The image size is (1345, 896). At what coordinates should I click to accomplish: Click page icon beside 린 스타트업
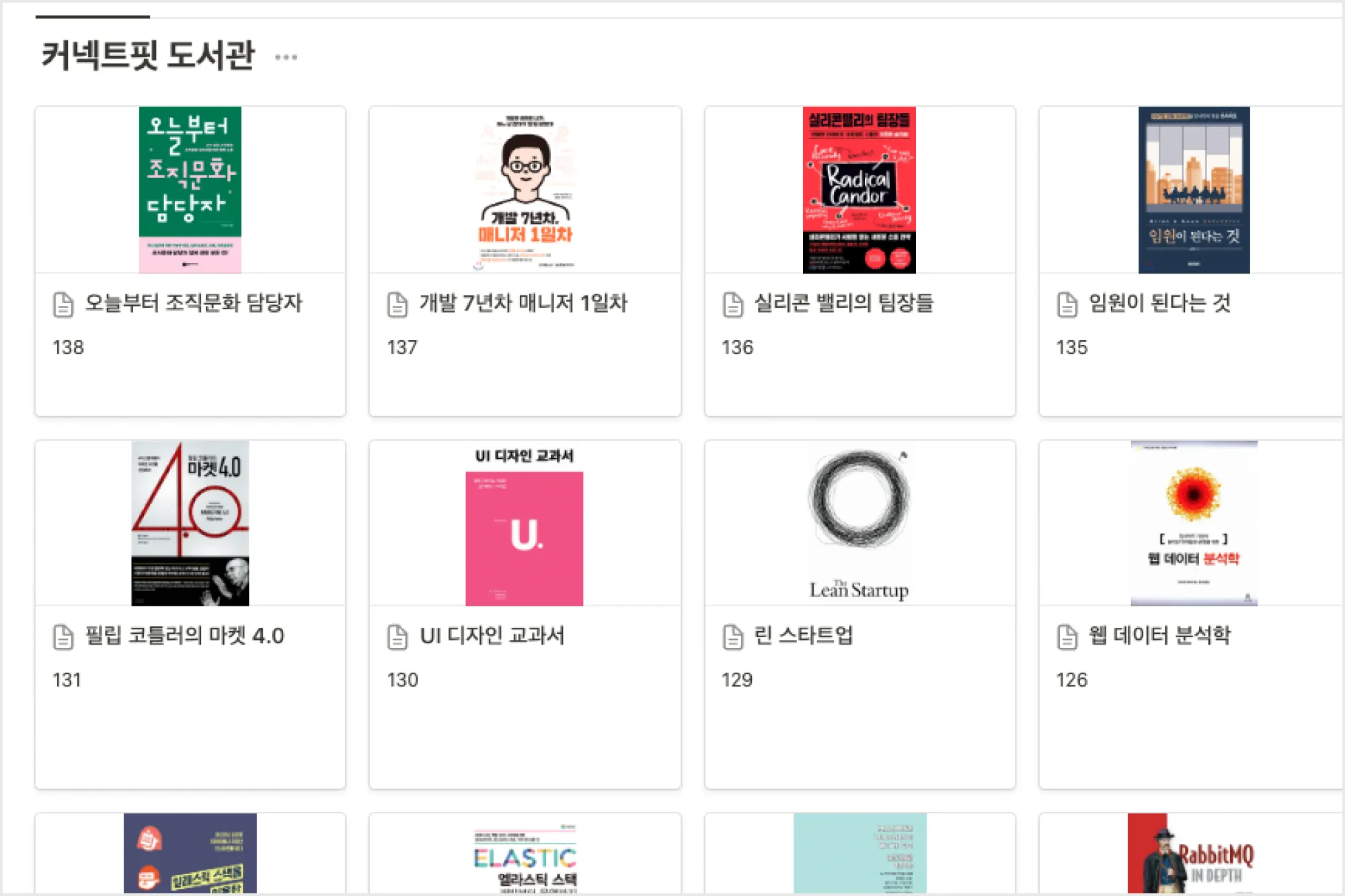click(732, 637)
